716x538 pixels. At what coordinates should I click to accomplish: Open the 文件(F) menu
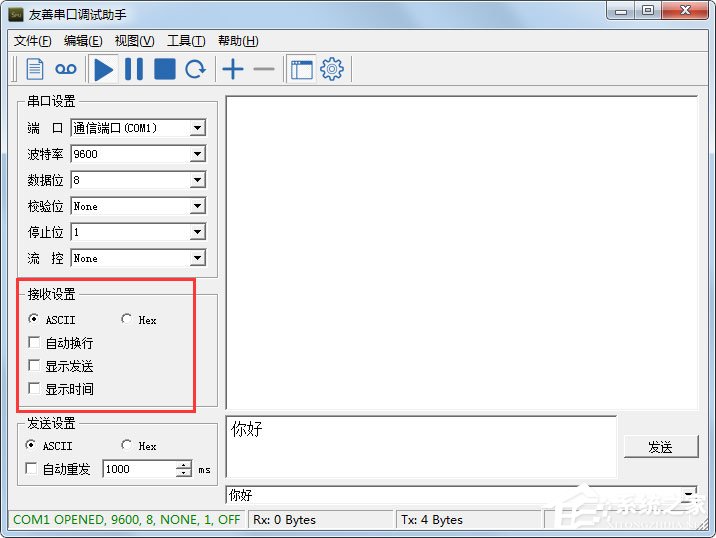(32, 41)
